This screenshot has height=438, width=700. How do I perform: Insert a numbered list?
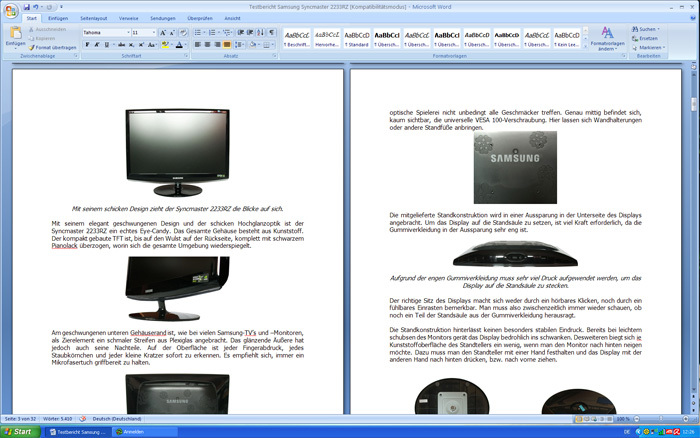tap(212, 33)
